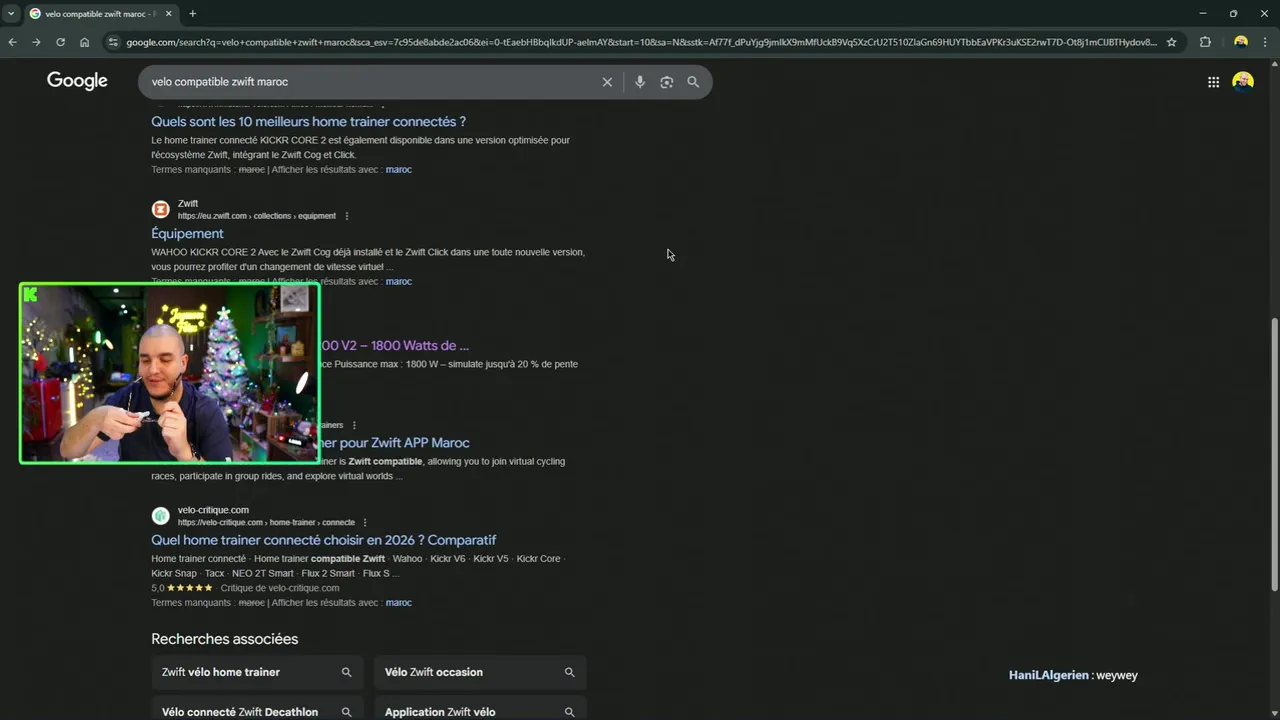The height and width of the screenshot is (720, 1280).
Task: Click the page vertical scrollbar thumb
Action: pyautogui.click(x=1274, y=454)
